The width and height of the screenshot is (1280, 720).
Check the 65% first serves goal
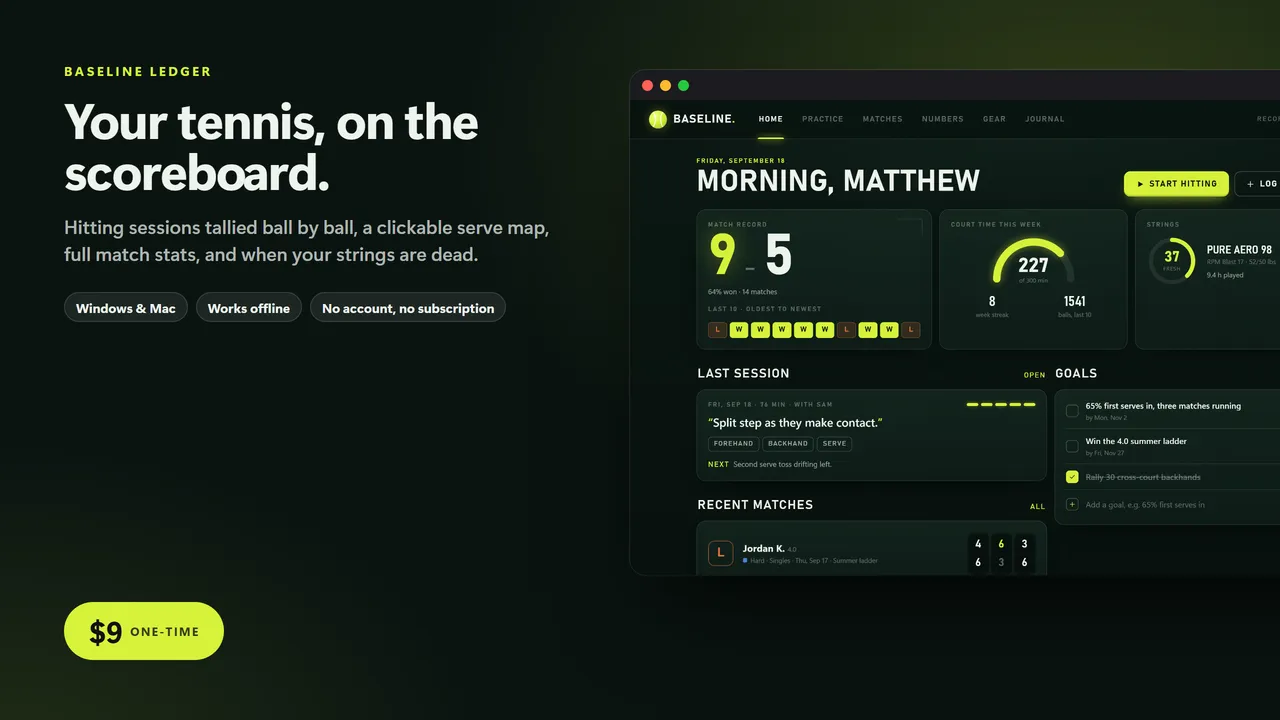[1072, 410]
